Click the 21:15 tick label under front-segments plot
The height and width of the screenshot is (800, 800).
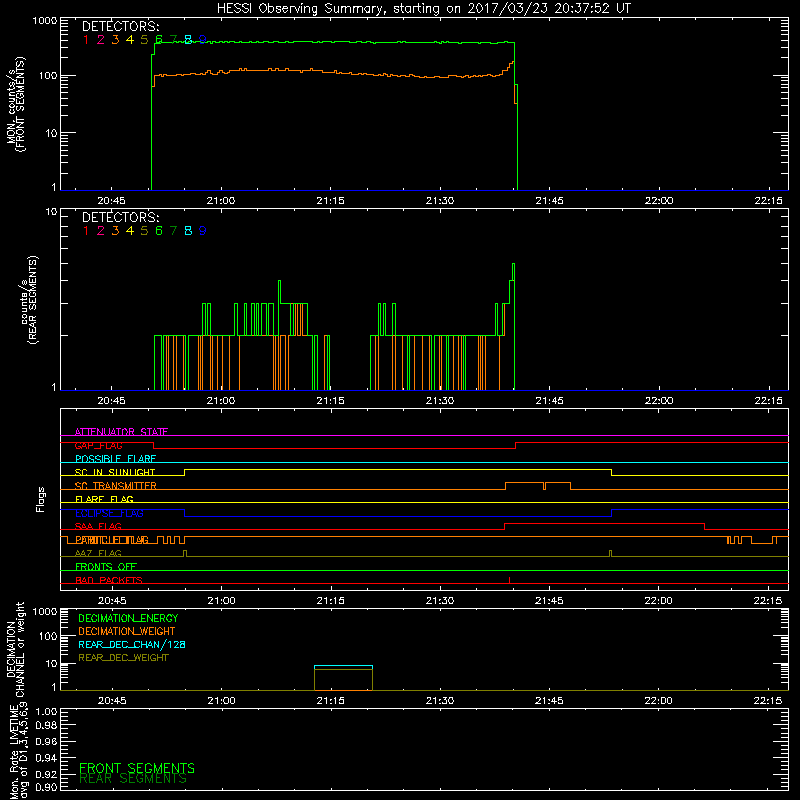pos(330,201)
